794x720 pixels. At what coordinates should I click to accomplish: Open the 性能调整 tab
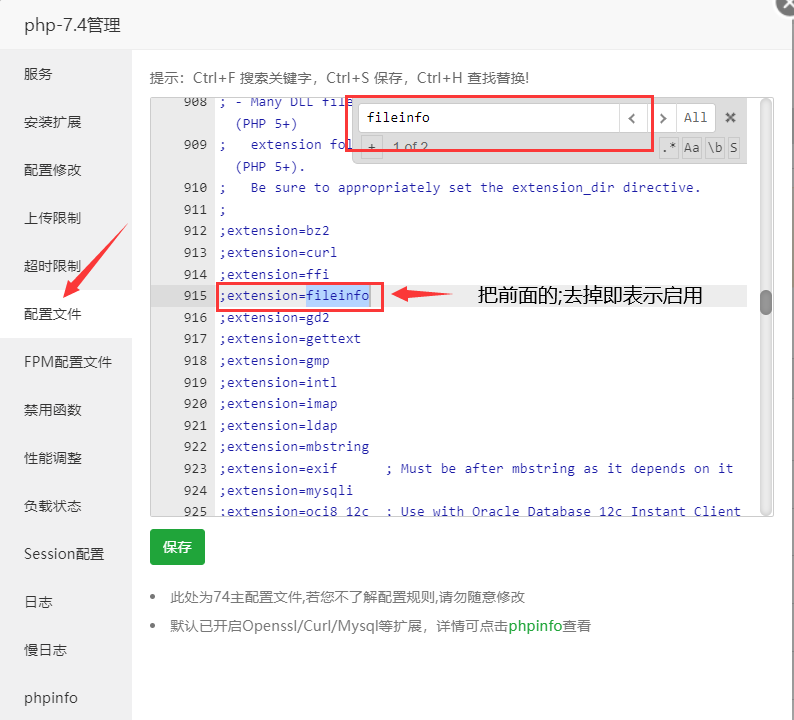point(66,458)
